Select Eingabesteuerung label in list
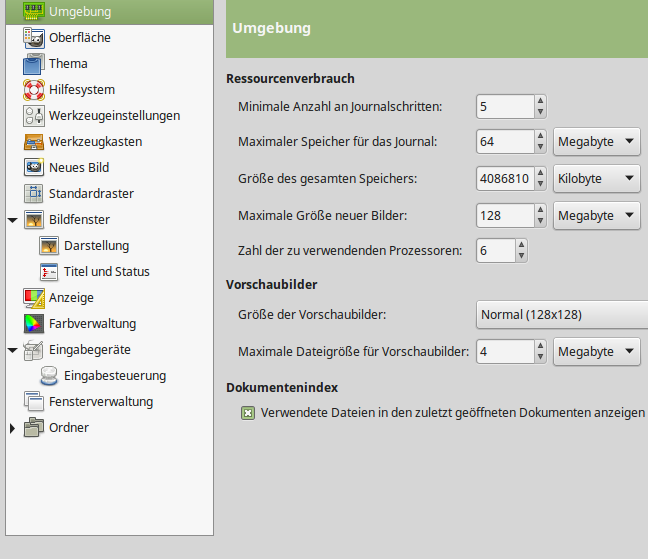Screen dimensions: 648x559 point(115,376)
